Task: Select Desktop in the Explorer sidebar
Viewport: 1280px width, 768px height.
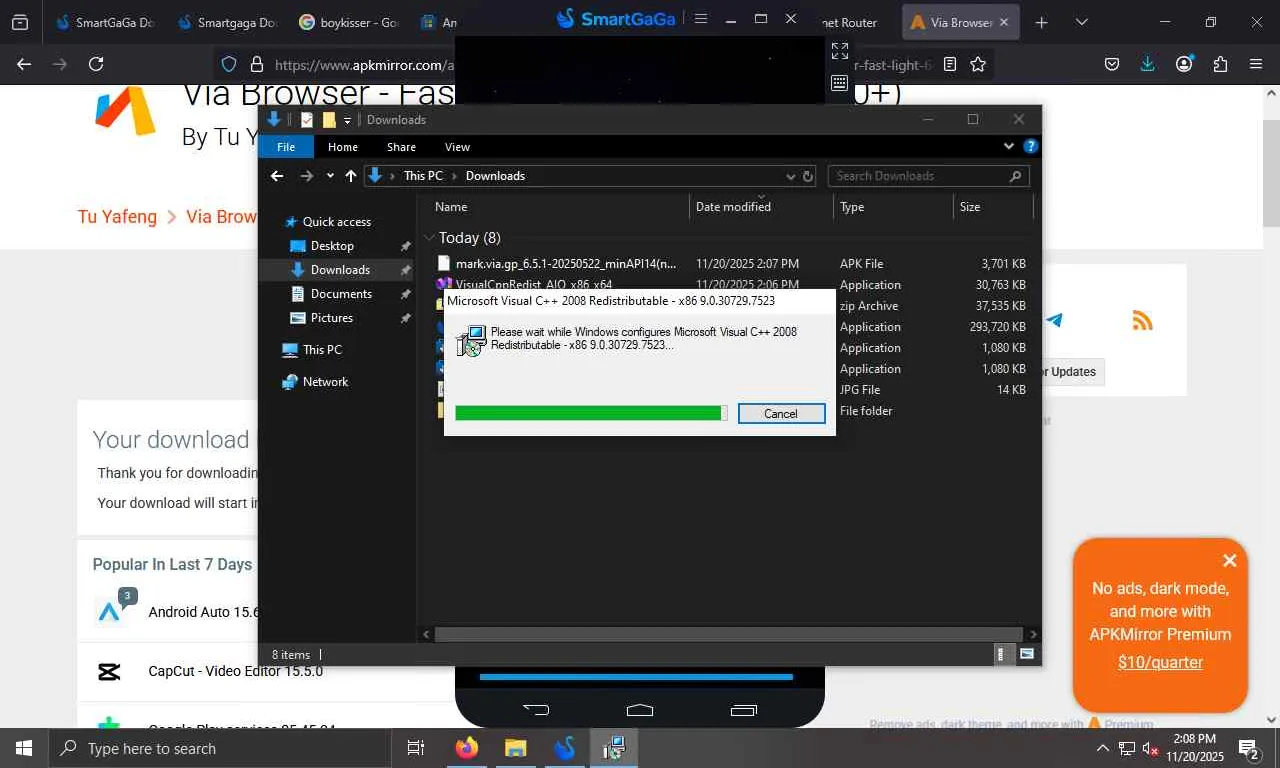Action: tap(332, 246)
